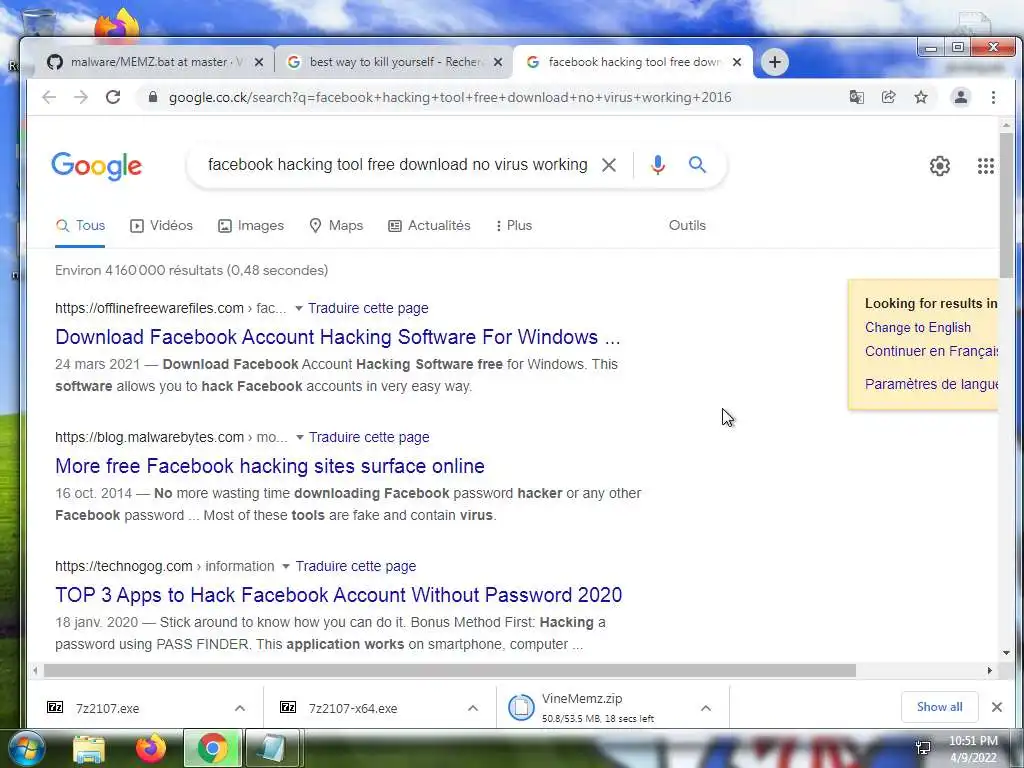Screen dimensions: 1024x768
Task: Clear the search box with the X icon
Action: click(609, 165)
